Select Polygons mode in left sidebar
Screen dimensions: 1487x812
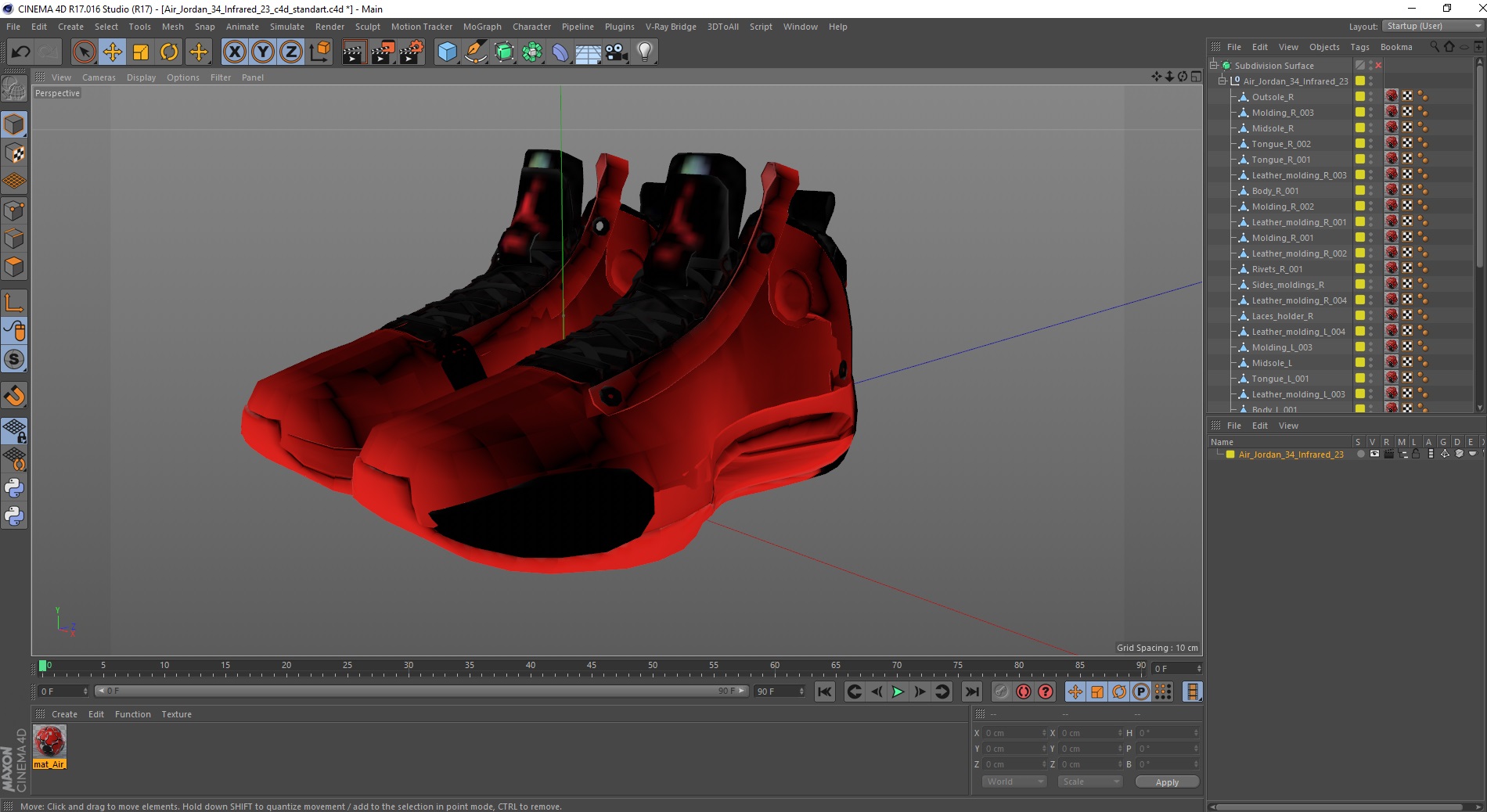point(14,266)
